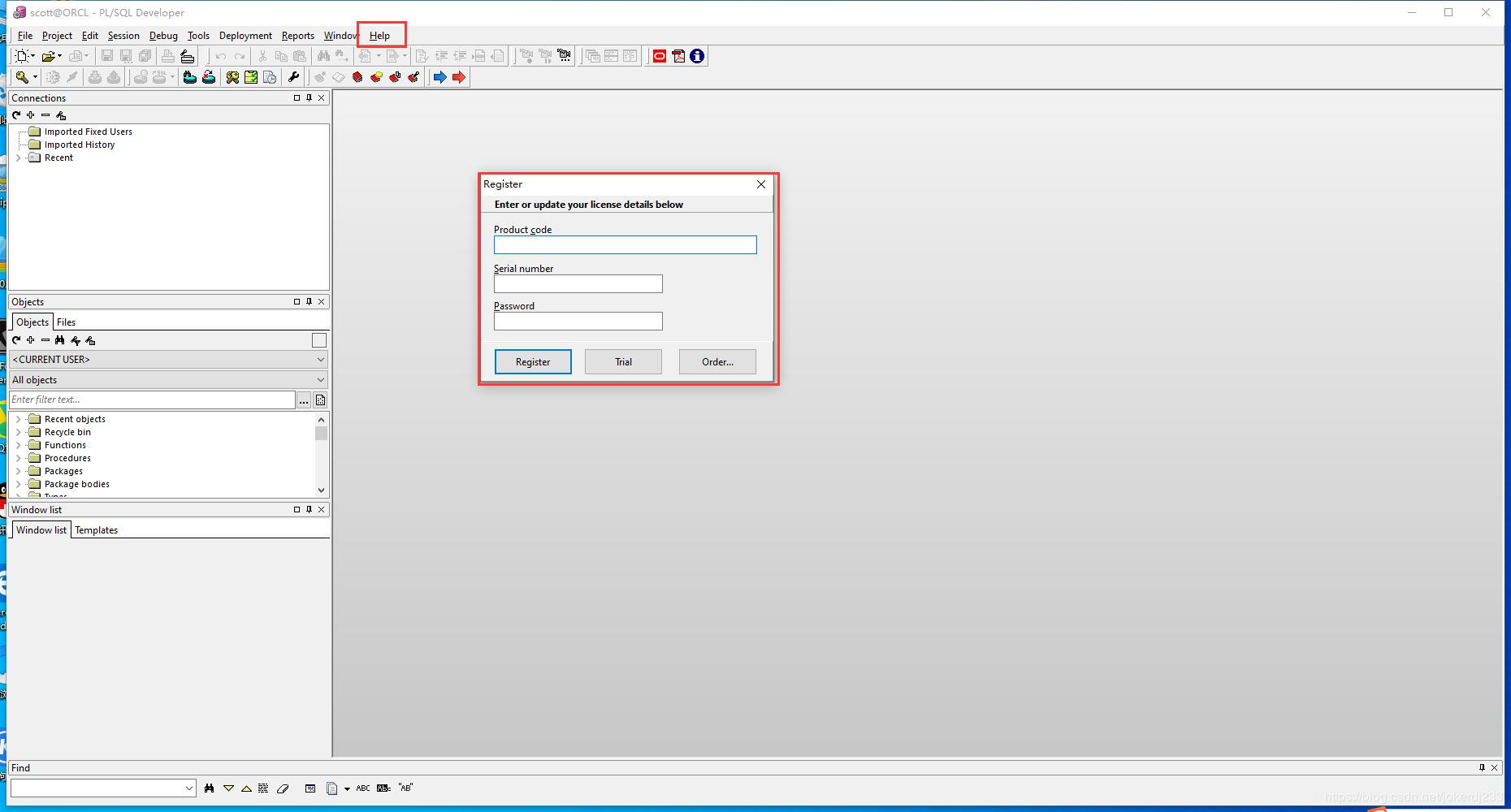1511x812 pixels.
Task: Click the find previous up-triangle icon
Action: 246,788
